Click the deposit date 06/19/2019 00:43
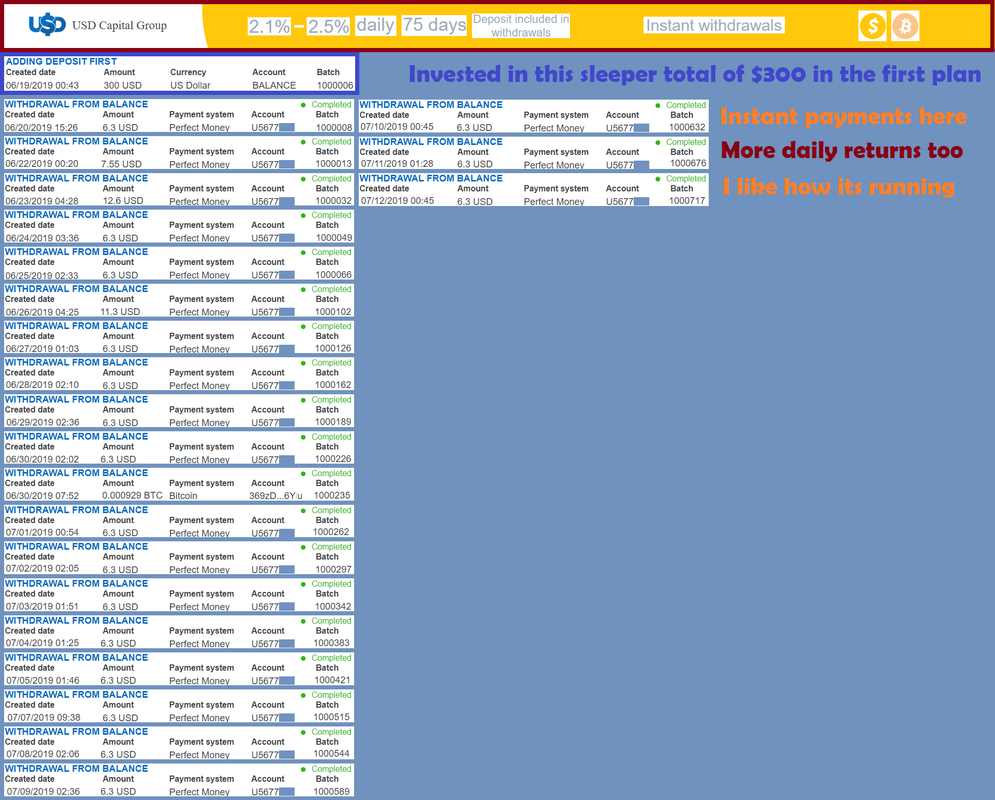 (43, 85)
